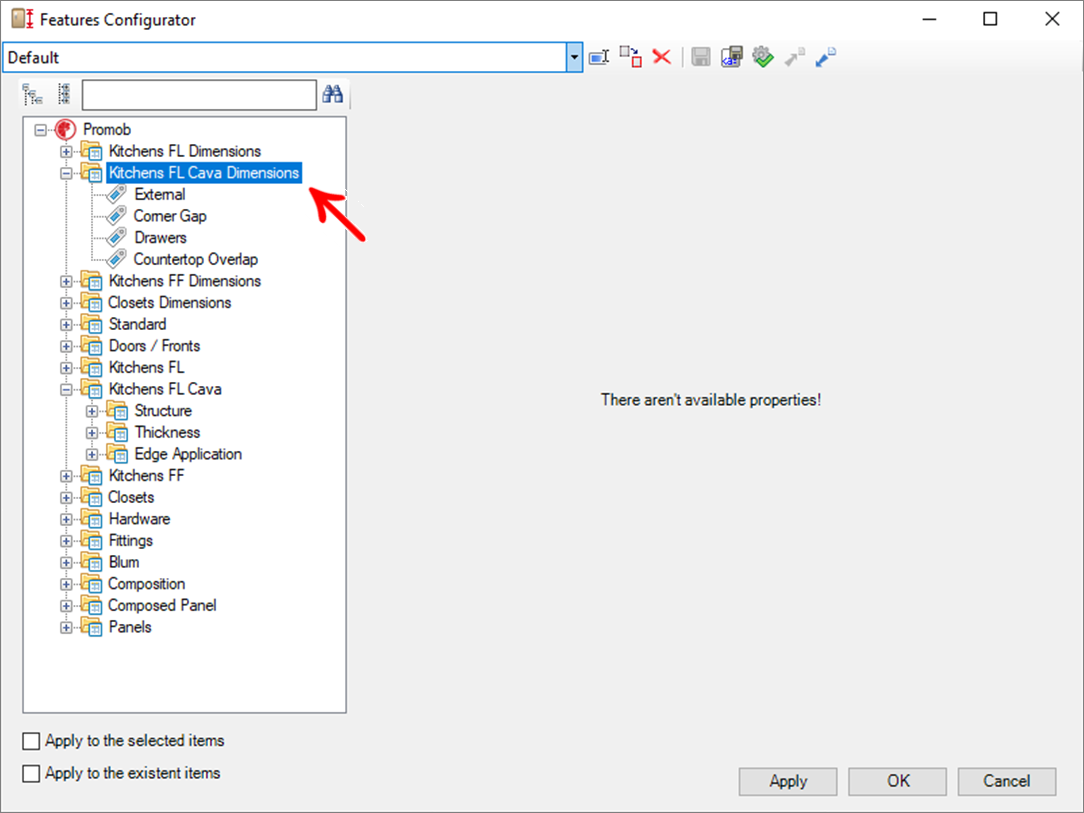Viewport: 1084px width, 813px height.
Task: Click the Cancel button
Action: 1007,781
